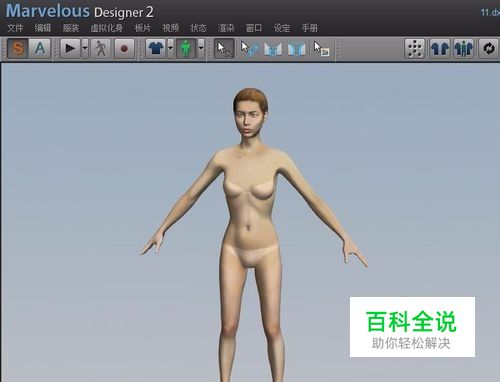Toggle the green avatar display icon
This screenshot has height=382, width=500.
point(186,49)
